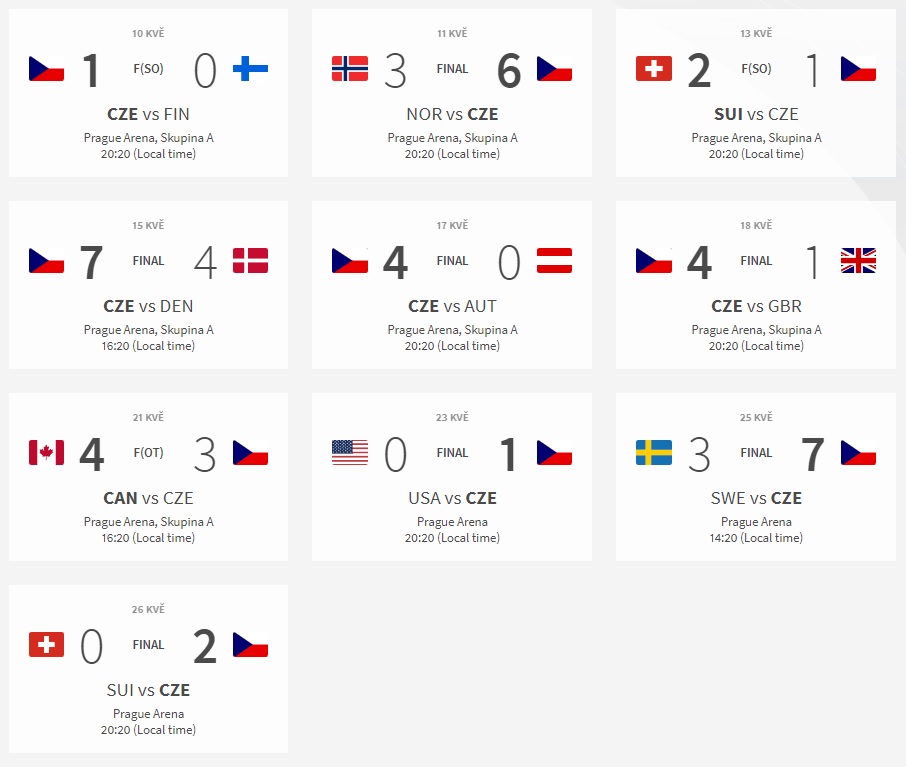Click the F(OT) status on Canada game

tap(148, 453)
